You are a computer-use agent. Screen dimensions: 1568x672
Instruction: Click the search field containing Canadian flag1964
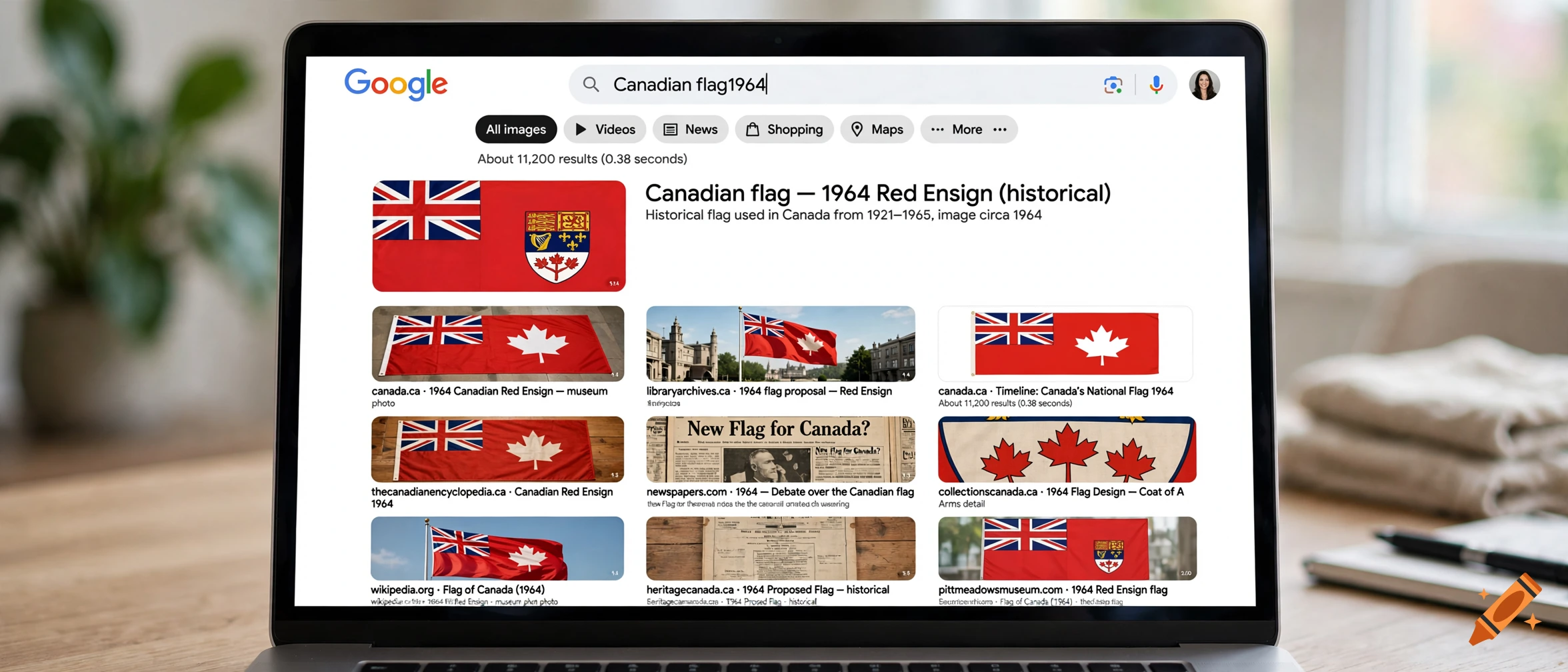(872, 85)
